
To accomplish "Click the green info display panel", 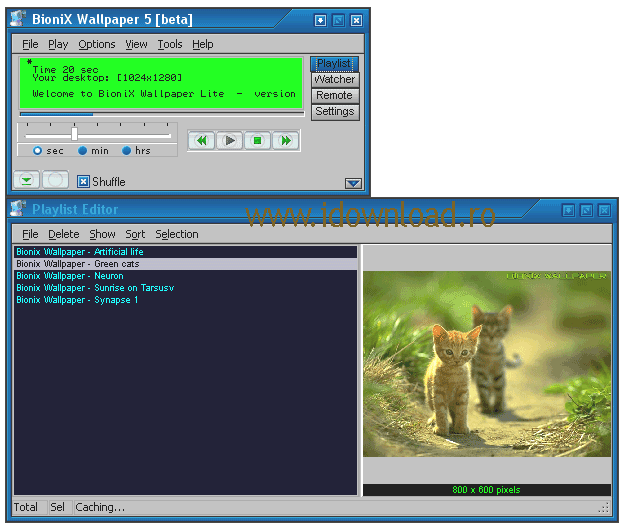I will pyautogui.click(x=161, y=82).
